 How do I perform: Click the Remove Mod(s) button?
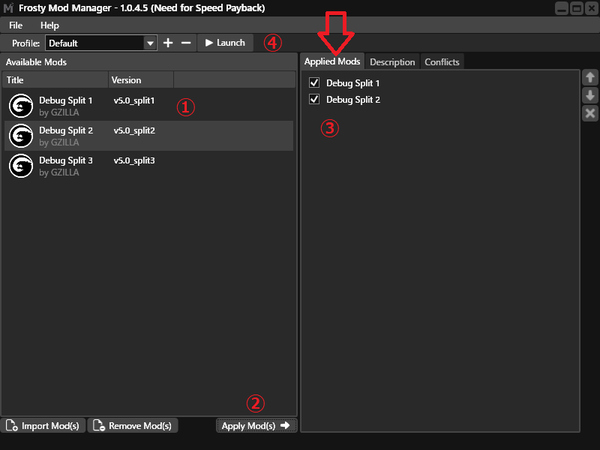click(133, 426)
